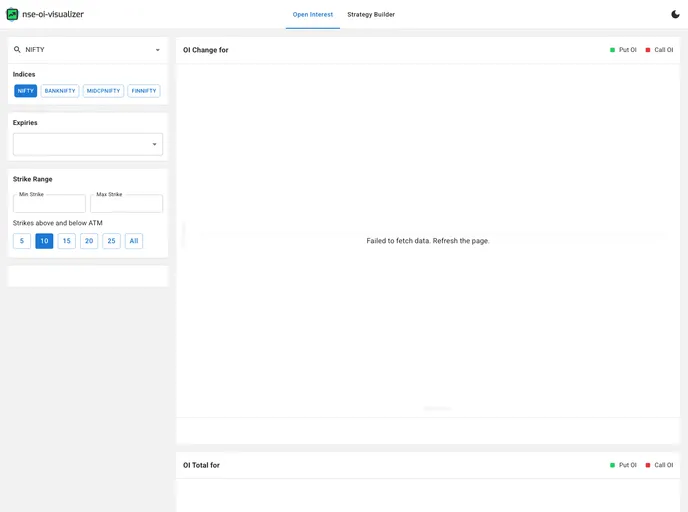Focus the Max Strike input field

pyautogui.click(x=126, y=204)
